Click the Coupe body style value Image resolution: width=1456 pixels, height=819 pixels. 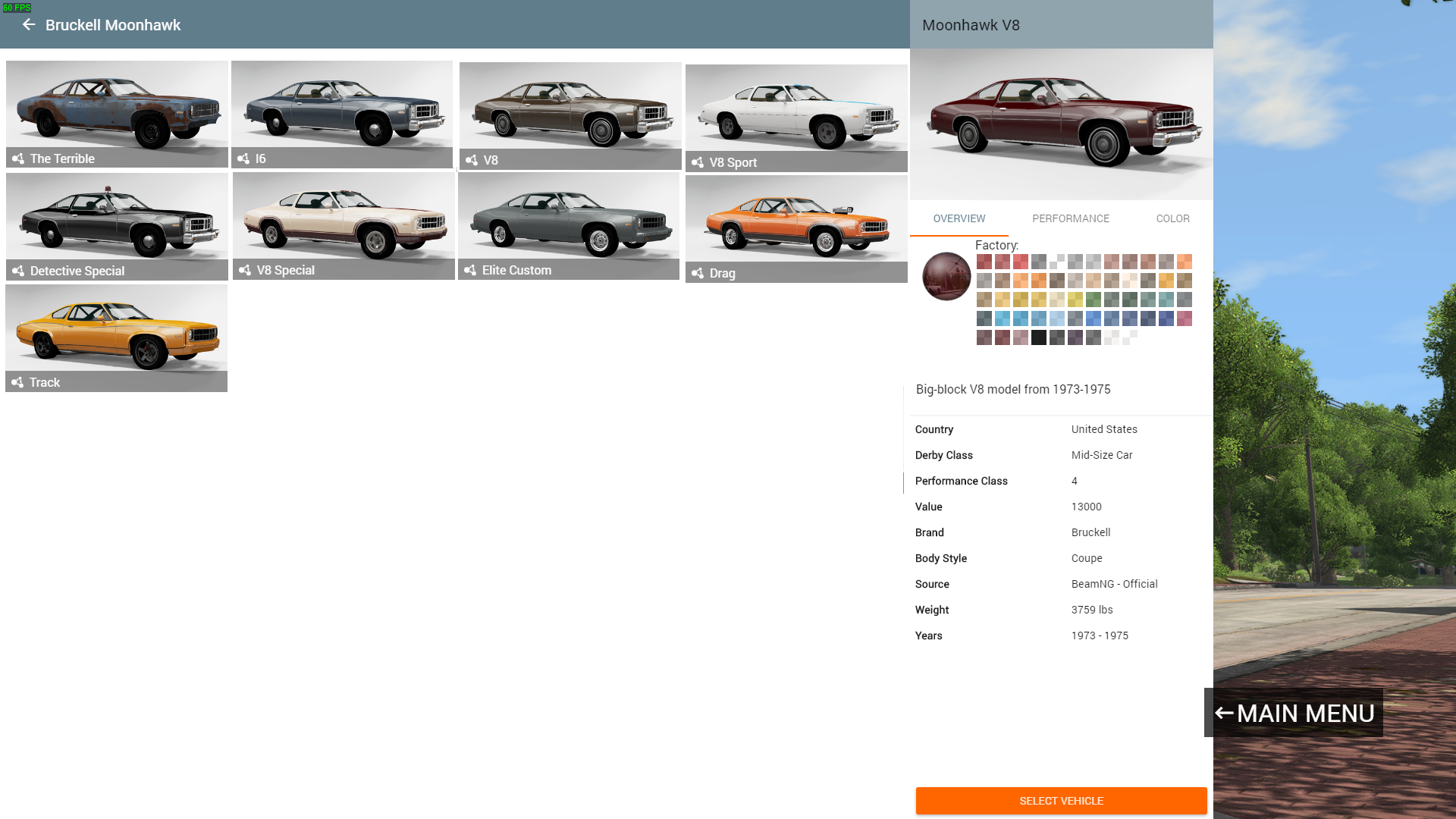coord(1087,558)
